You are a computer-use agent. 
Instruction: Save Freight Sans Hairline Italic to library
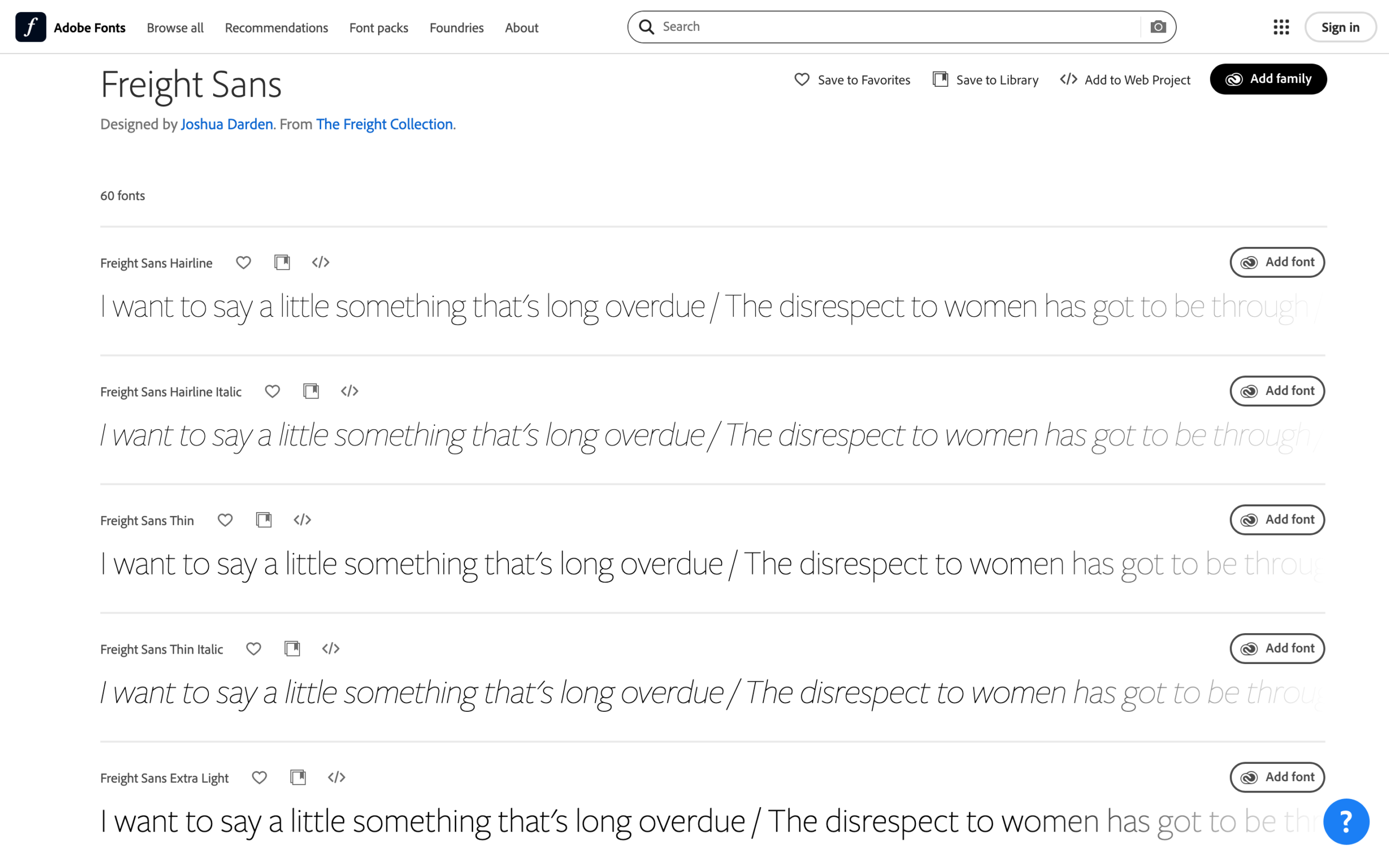pos(310,391)
